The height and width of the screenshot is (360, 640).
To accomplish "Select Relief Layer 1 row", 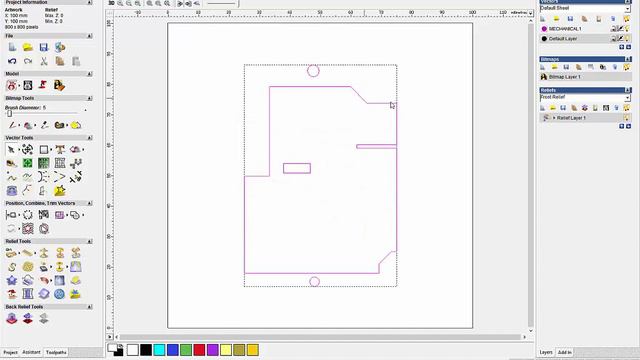I will click(x=585, y=118).
